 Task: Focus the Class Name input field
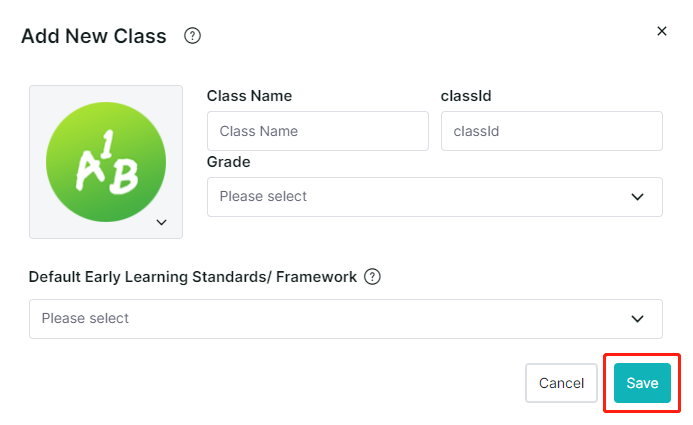(318, 131)
